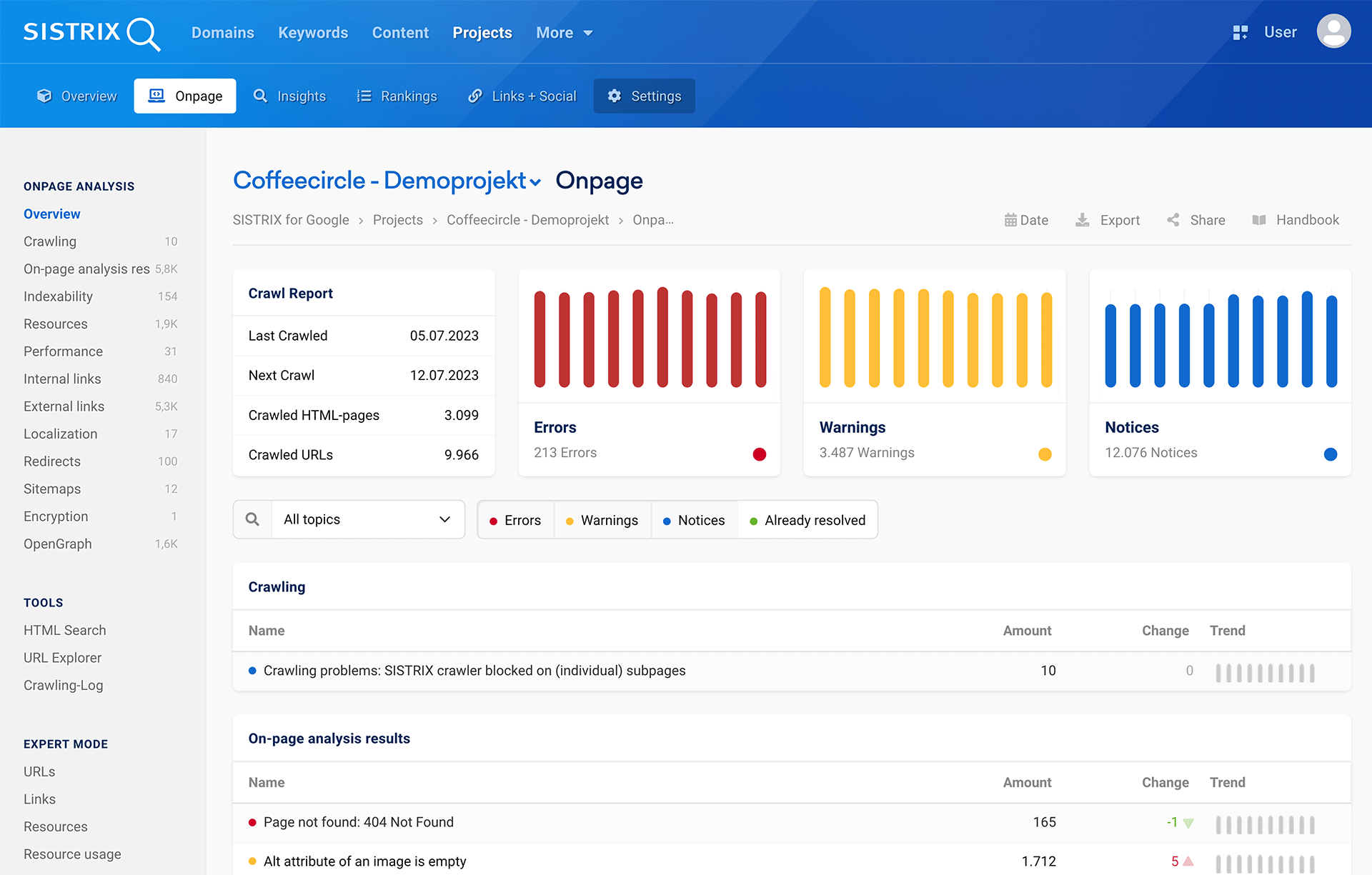Open Sitemaps in the sidebar

click(100, 489)
